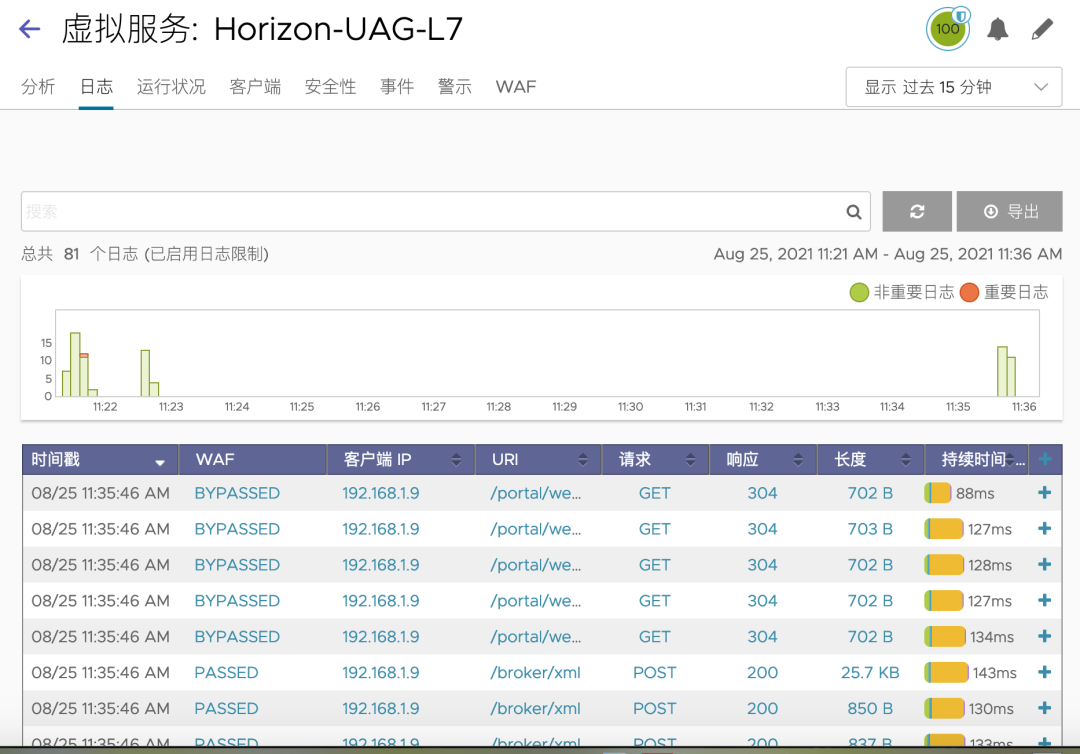Expand the 134ms log row plus icon

coord(1044,636)
